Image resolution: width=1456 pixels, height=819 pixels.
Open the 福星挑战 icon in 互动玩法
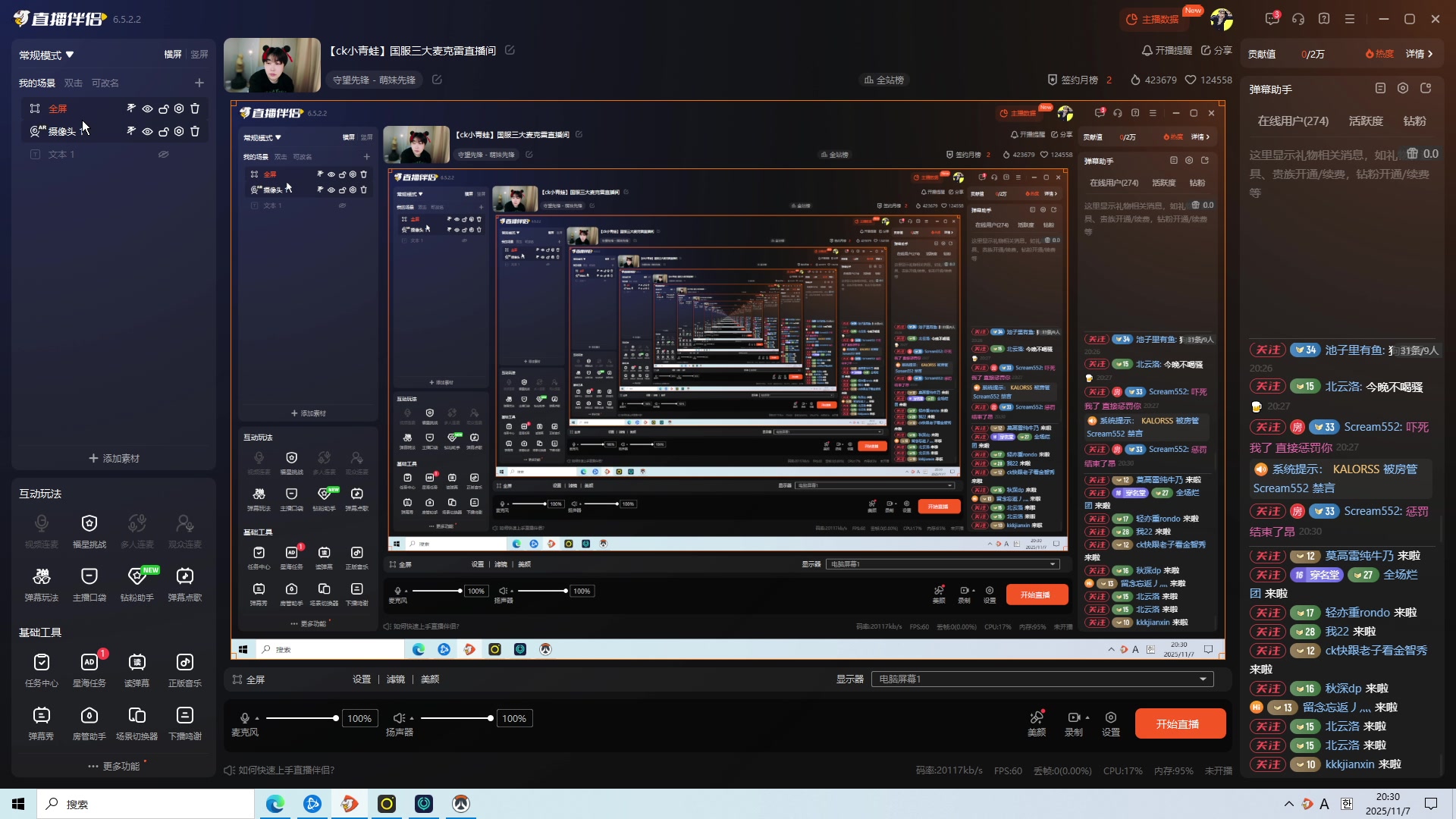(89, 524)
